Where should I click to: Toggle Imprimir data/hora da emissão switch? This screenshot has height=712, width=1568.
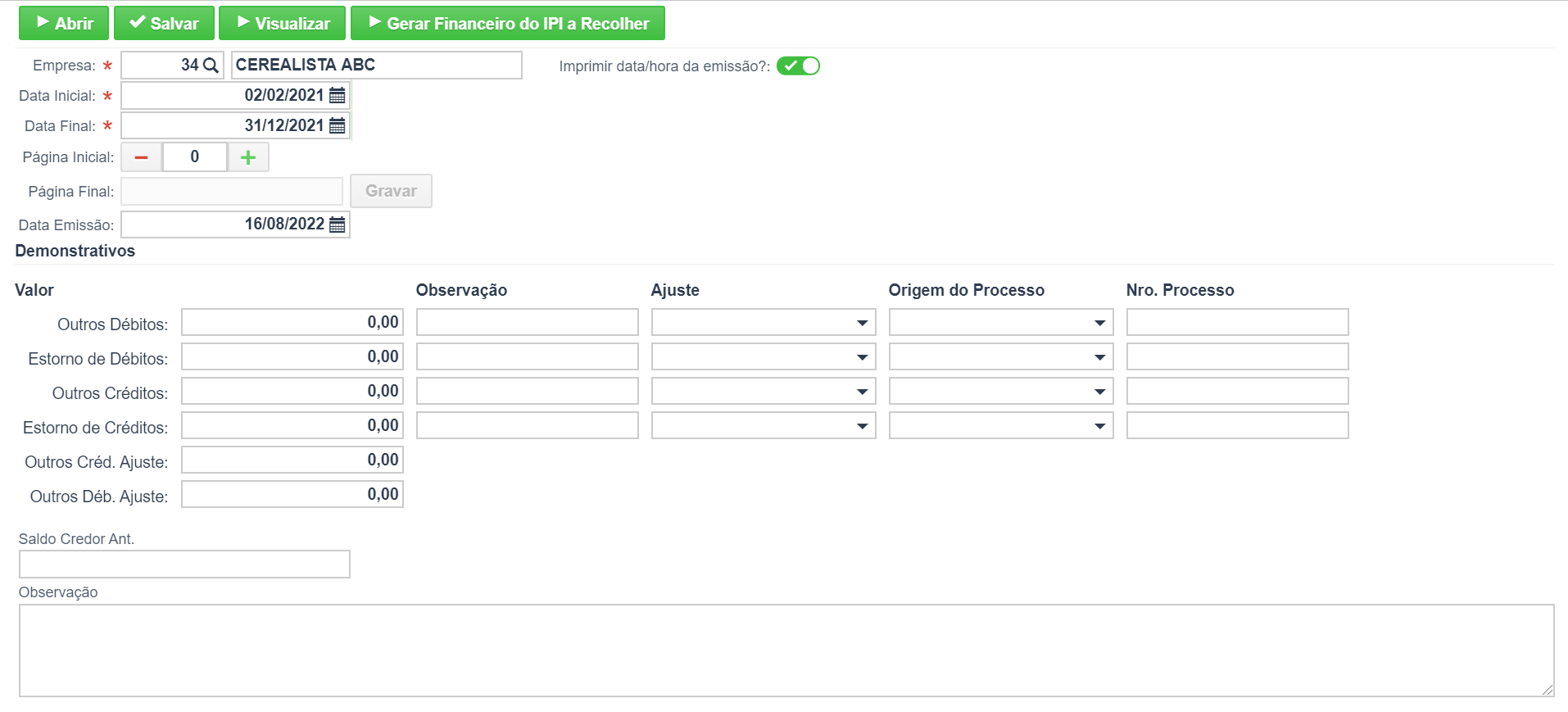pyautogui.click(x=798, y=66)
